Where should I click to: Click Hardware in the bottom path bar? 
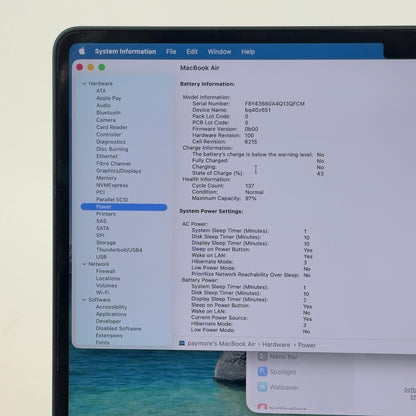click(276, 345)
